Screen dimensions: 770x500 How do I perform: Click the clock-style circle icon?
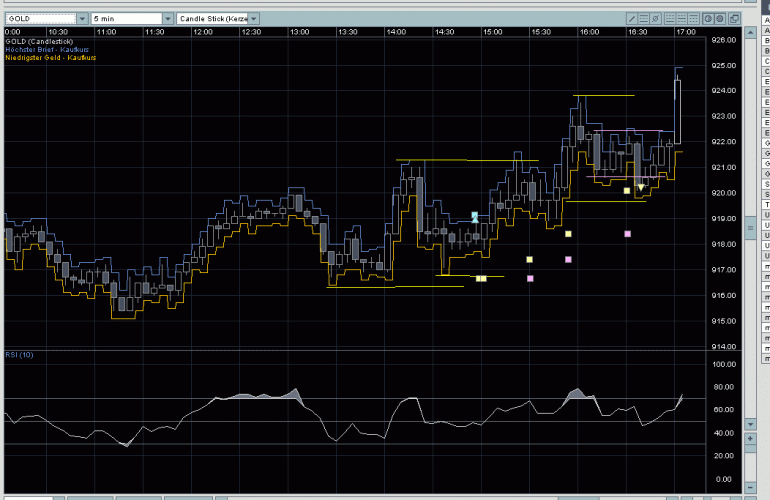(707, 19)
